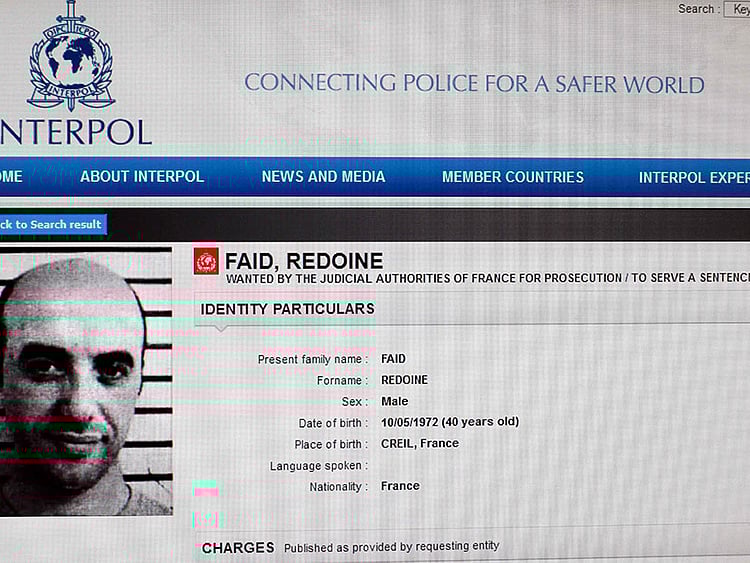The width and height of the screenshot is (750, 563).
Task: Open the INTERPOL Expertise menu
Action: point(694,178)
